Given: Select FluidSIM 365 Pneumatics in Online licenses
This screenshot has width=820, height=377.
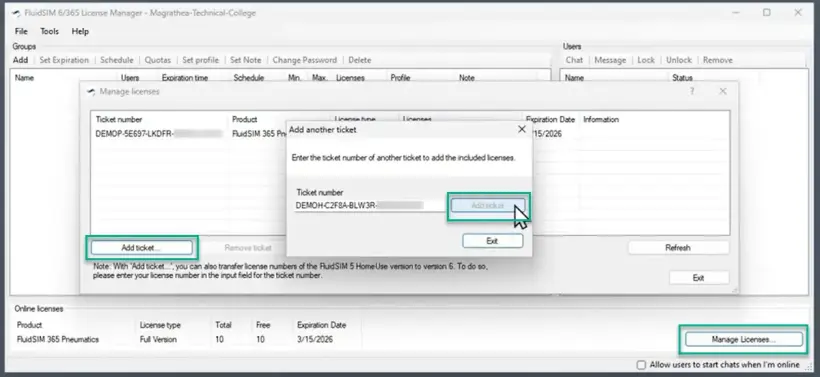Looking at the screenshot, I should pos(58,339).
